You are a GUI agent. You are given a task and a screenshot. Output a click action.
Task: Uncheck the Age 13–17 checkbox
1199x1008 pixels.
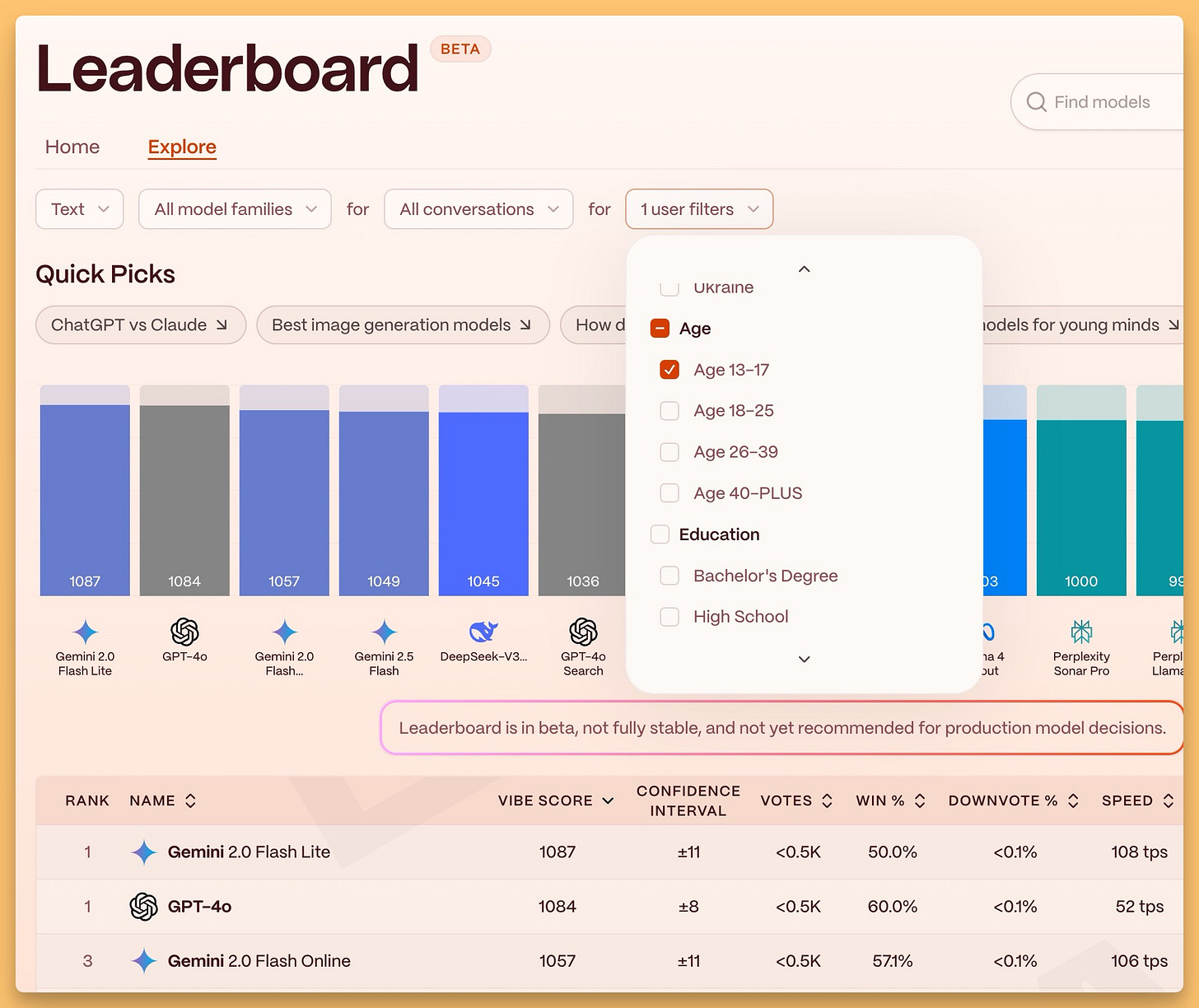click(x=669, y=370)
